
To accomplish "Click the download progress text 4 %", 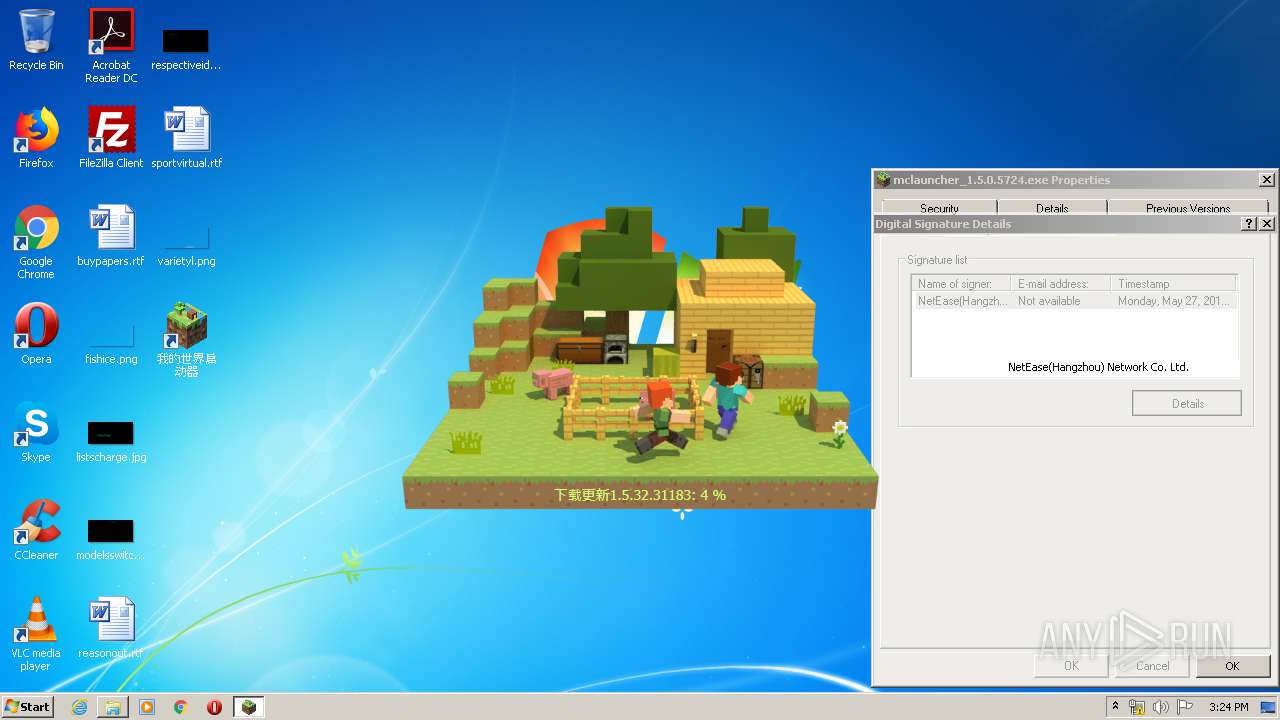I will 640,495.
